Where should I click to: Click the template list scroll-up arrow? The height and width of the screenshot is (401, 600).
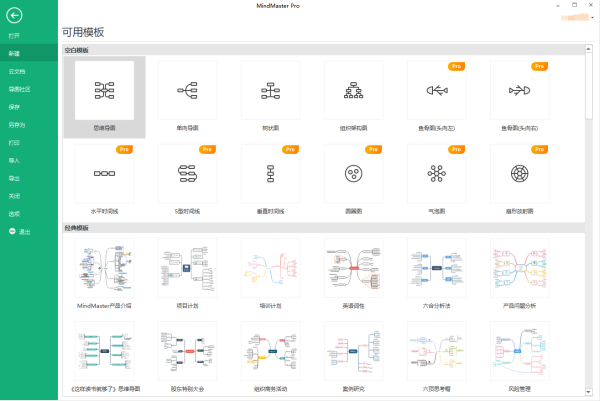pos(589,49)
